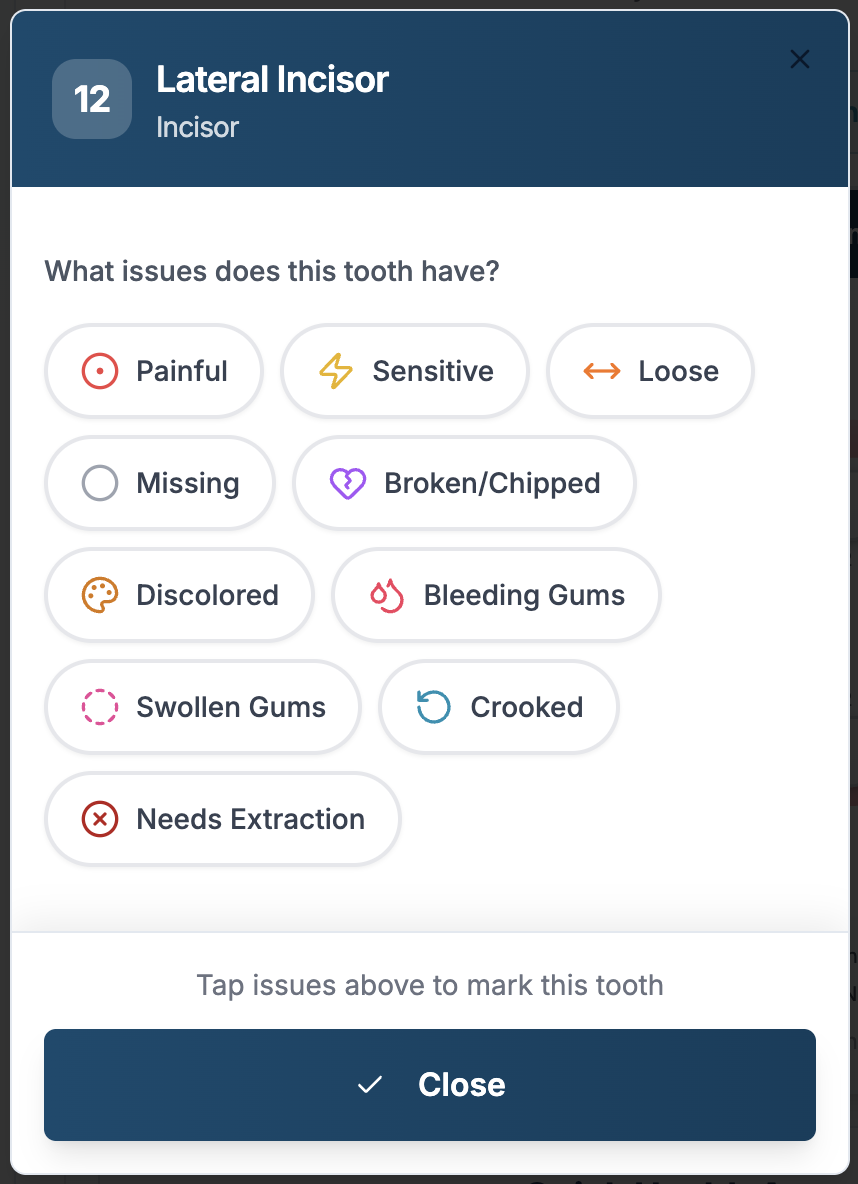Viewport: 858px width, 1184px height.
Task: Select the paint palette Discolored icon
Action: coord(100,594)
